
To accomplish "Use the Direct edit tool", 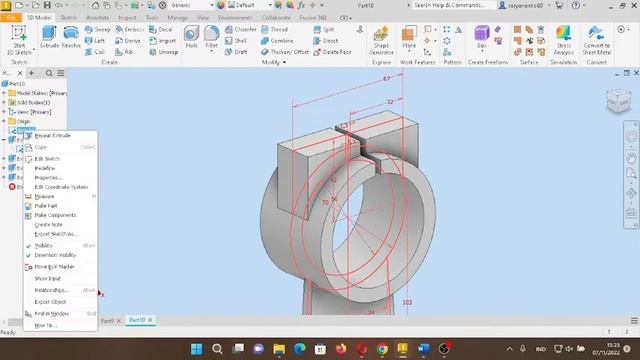I will 325,41.
